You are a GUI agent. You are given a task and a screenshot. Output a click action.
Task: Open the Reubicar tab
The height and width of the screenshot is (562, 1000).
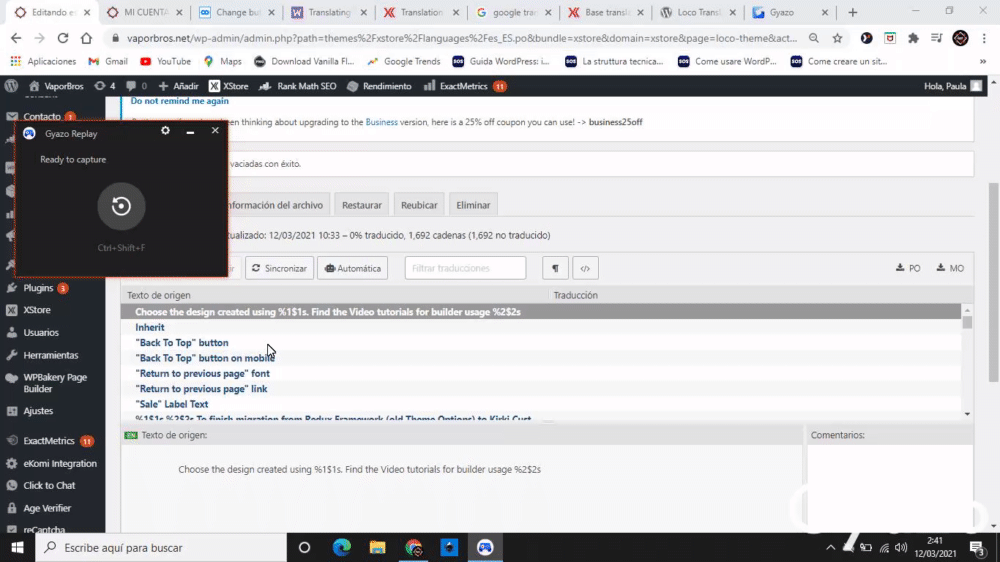(x=419, y=205)
